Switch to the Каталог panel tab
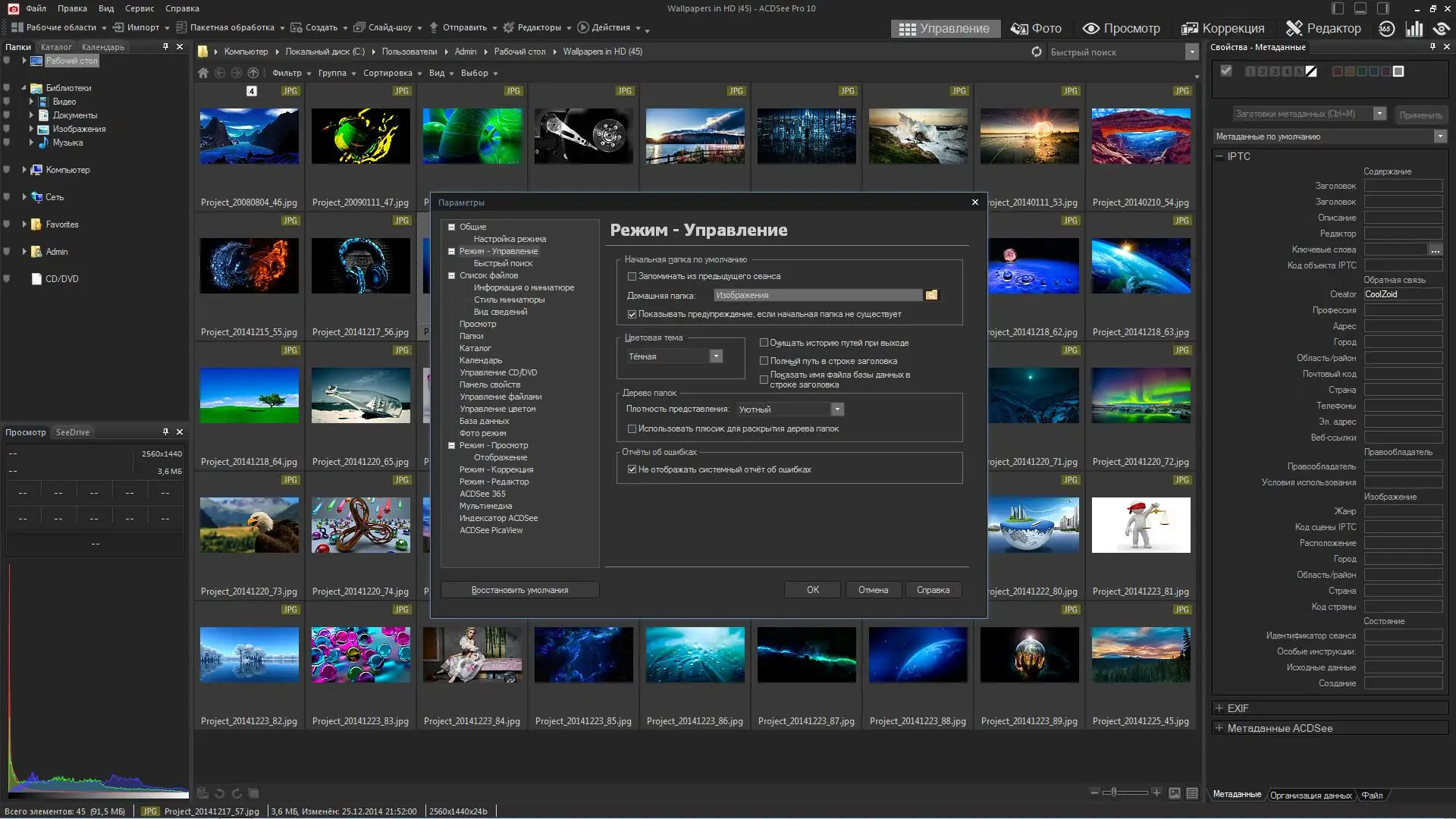This screenshot has height=819, width=1456. 56,47
